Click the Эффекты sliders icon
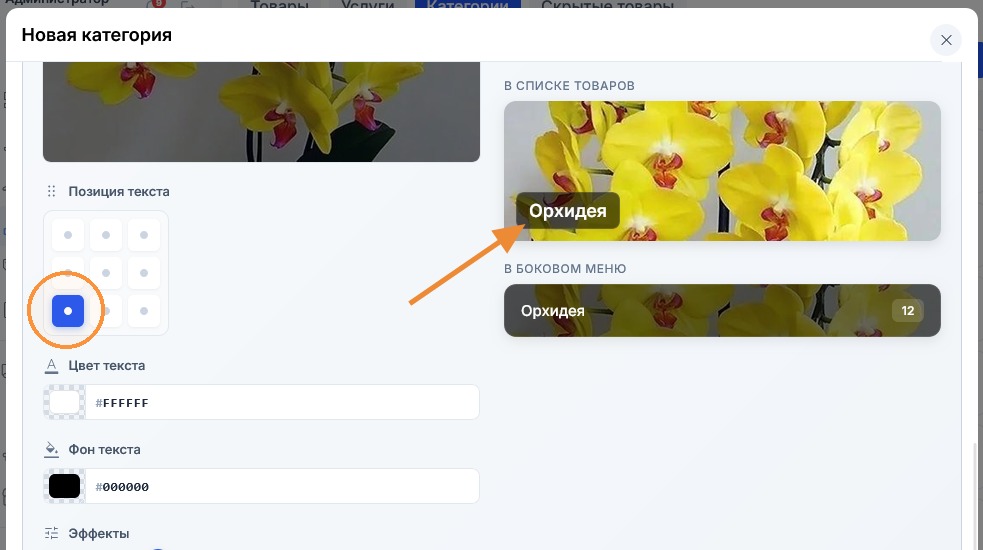Screen dimensions: 983x550 point(51,533)
